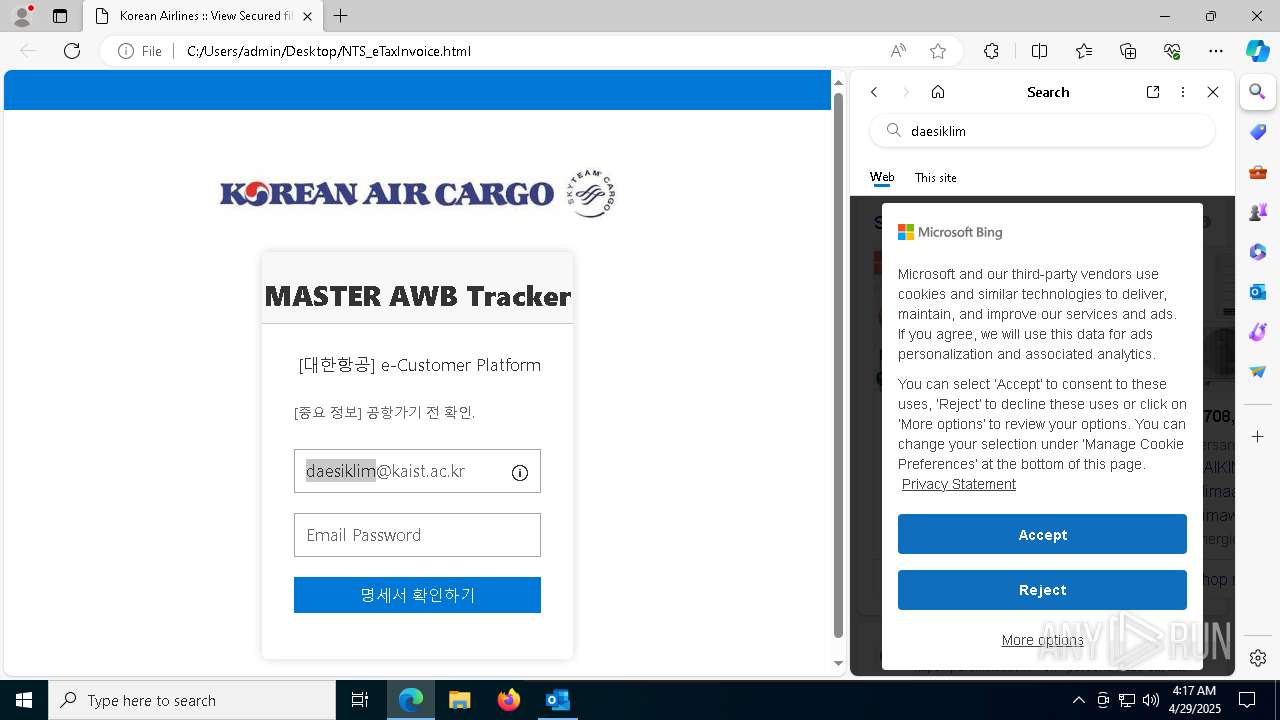The image size is (1280, 720).
Task: Click the browser back arrow
Action: [x=28, y=51]
